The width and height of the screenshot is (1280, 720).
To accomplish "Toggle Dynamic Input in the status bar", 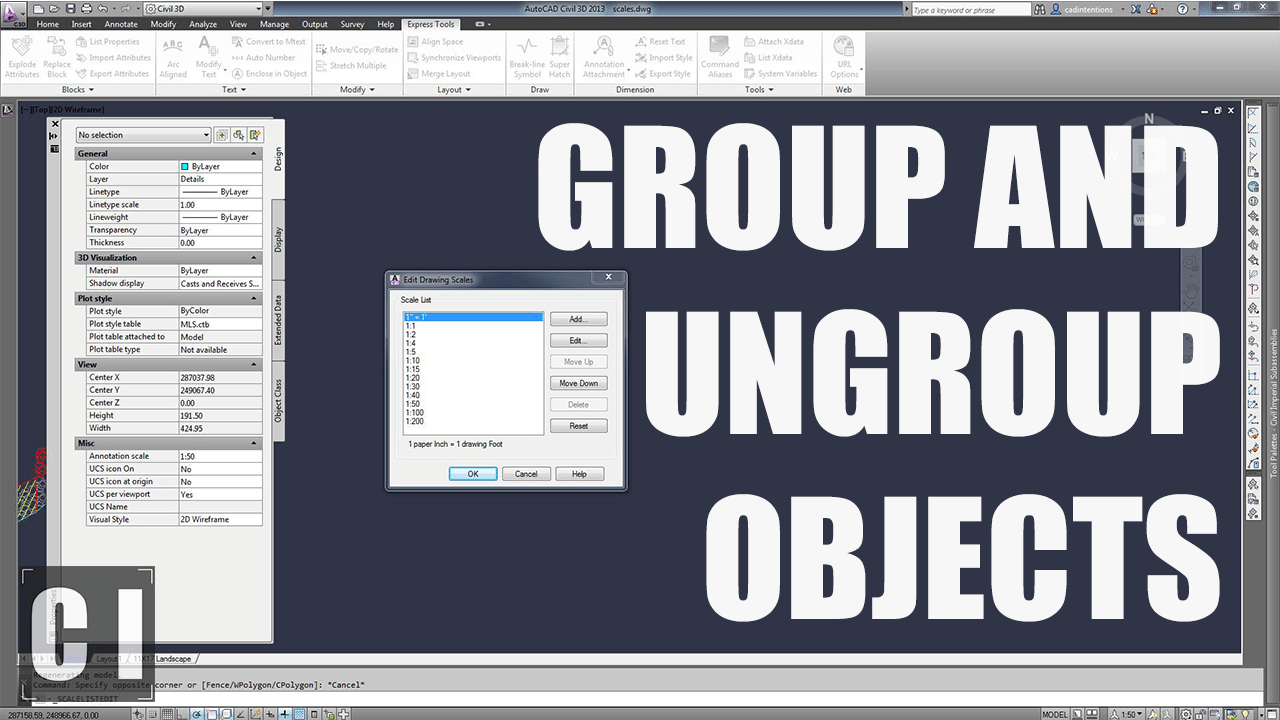I will point(269,714).
